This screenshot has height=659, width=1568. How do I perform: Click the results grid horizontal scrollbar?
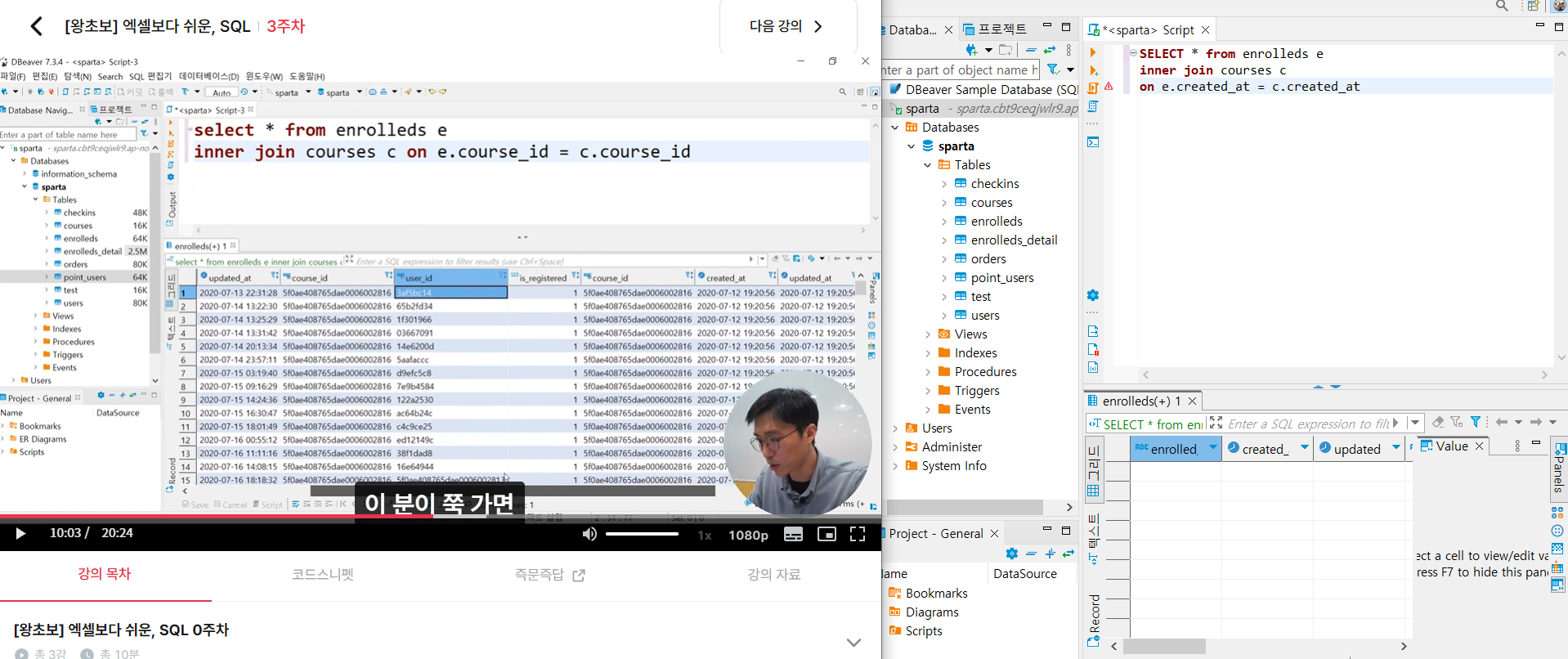point(1163,646)
